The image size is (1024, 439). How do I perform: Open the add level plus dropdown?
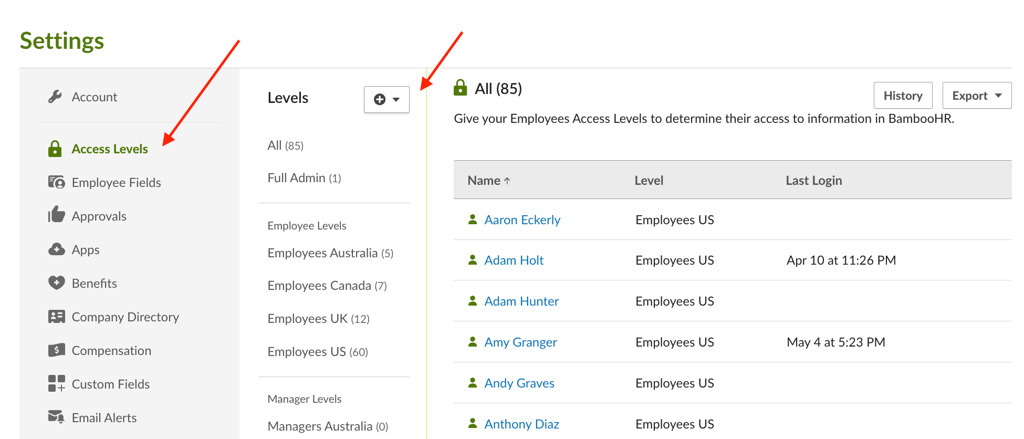[387, 99]
